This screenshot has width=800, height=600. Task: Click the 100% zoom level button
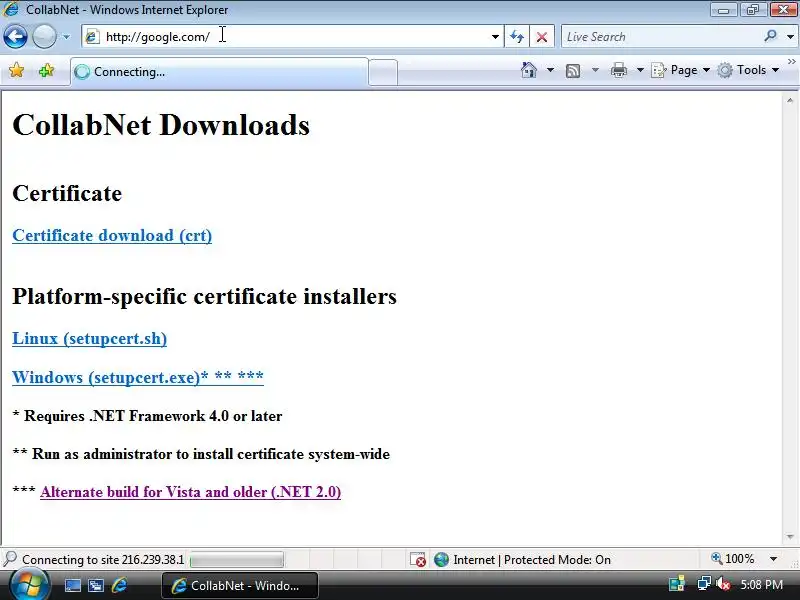(733, 559)
